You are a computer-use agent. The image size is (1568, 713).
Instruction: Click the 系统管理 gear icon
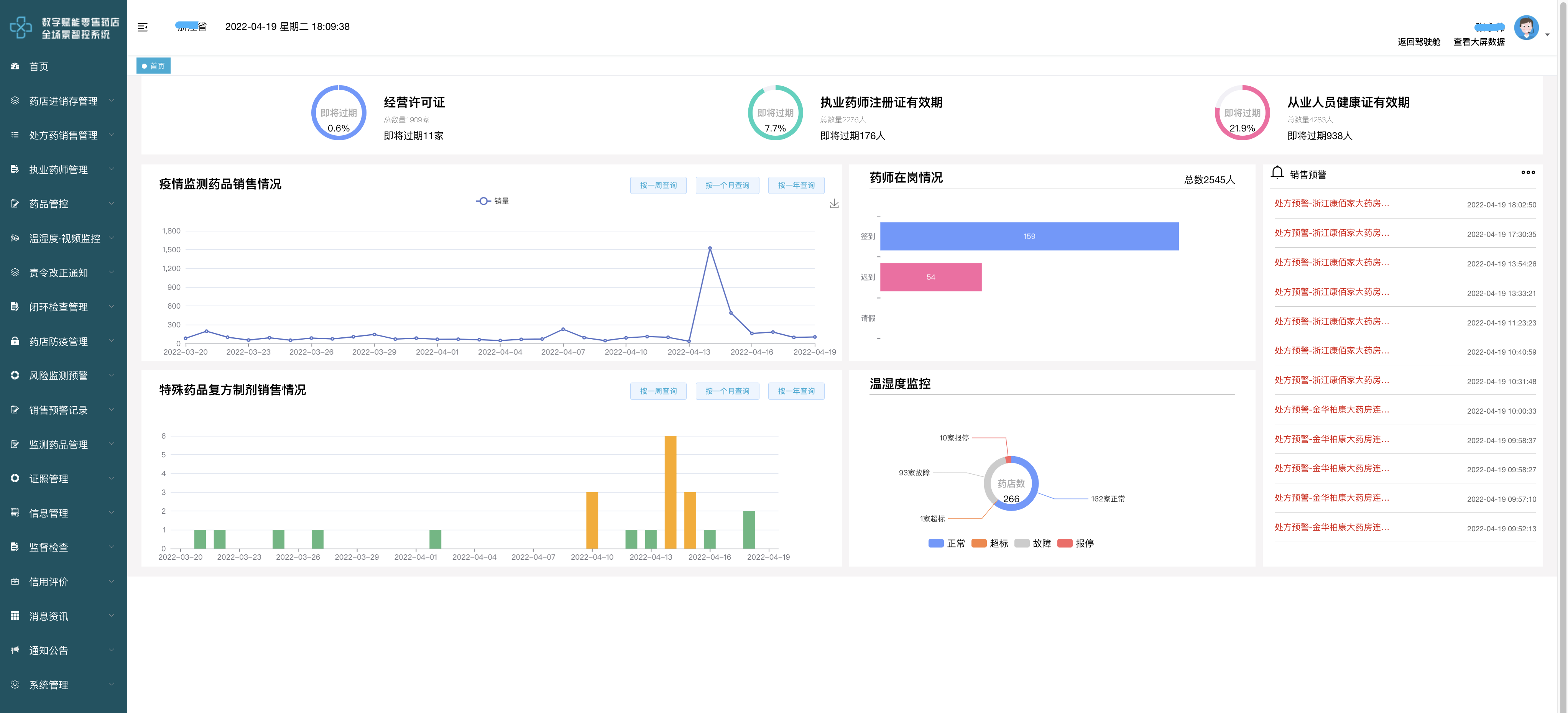point(15,684)
